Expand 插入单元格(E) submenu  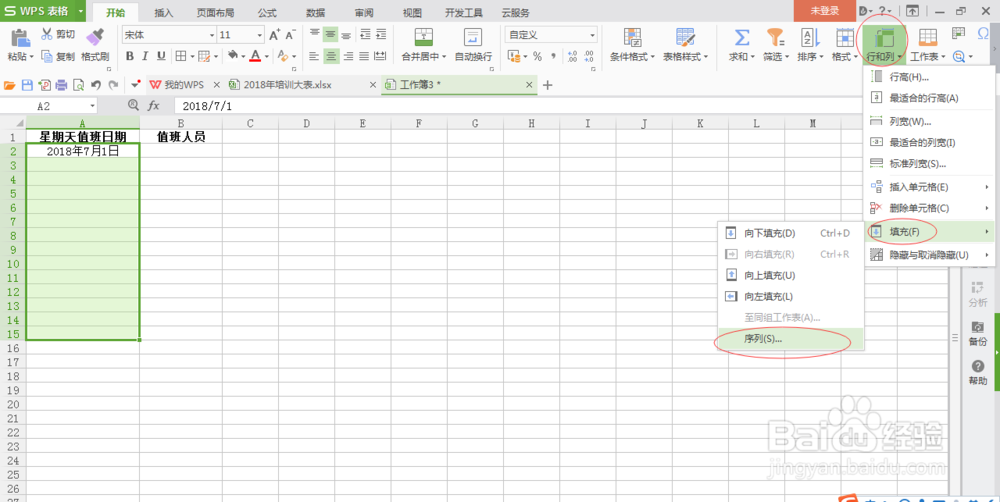click(929, 188)
